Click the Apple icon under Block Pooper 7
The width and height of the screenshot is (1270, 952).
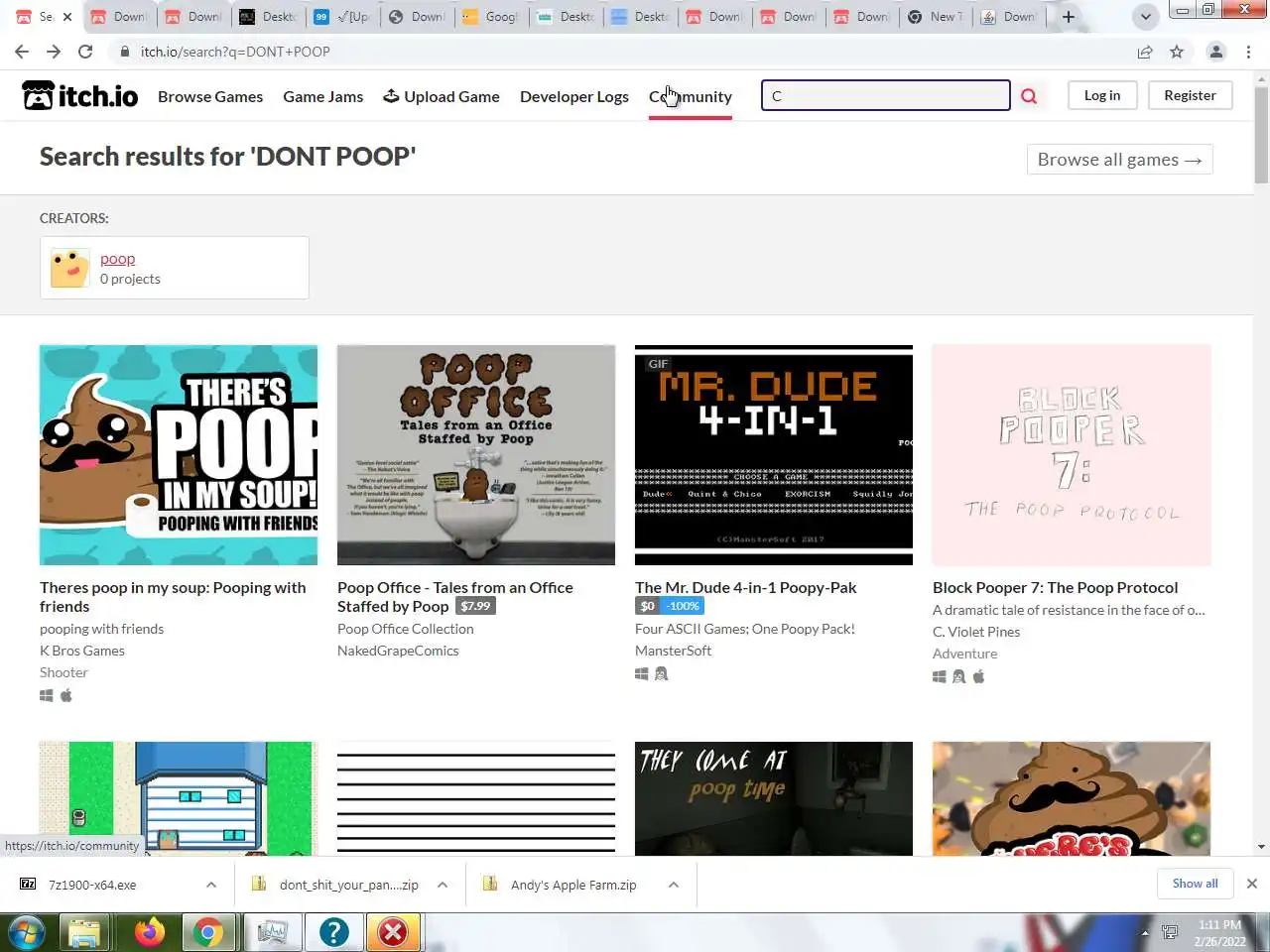pos(979,676)
